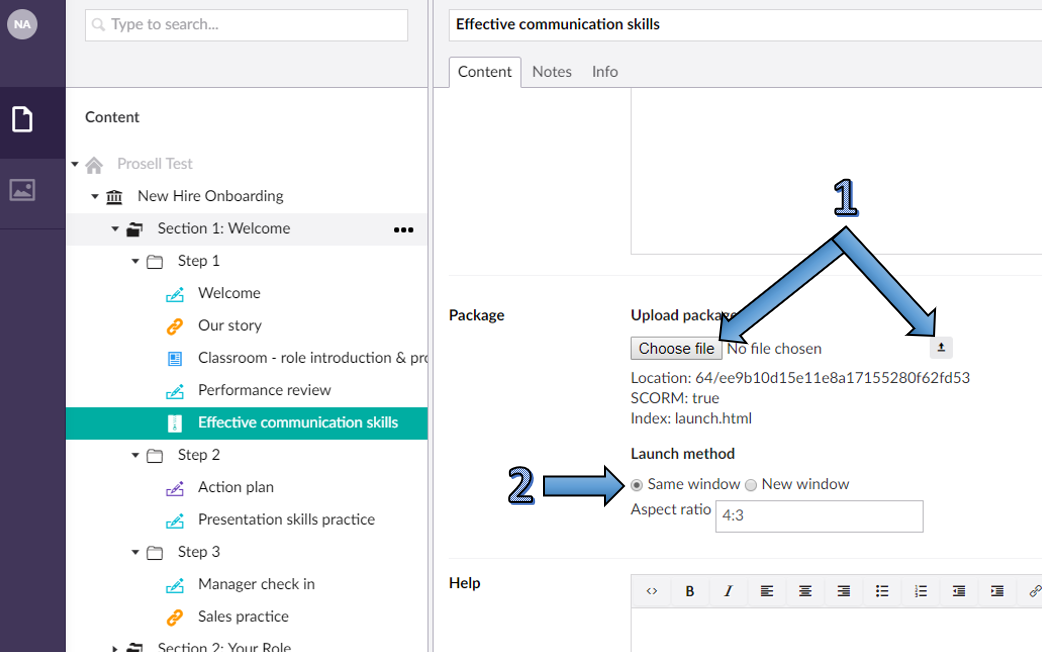Switch to the Notes tab
Screen dimensions: 1042x652
coord(551,71)
